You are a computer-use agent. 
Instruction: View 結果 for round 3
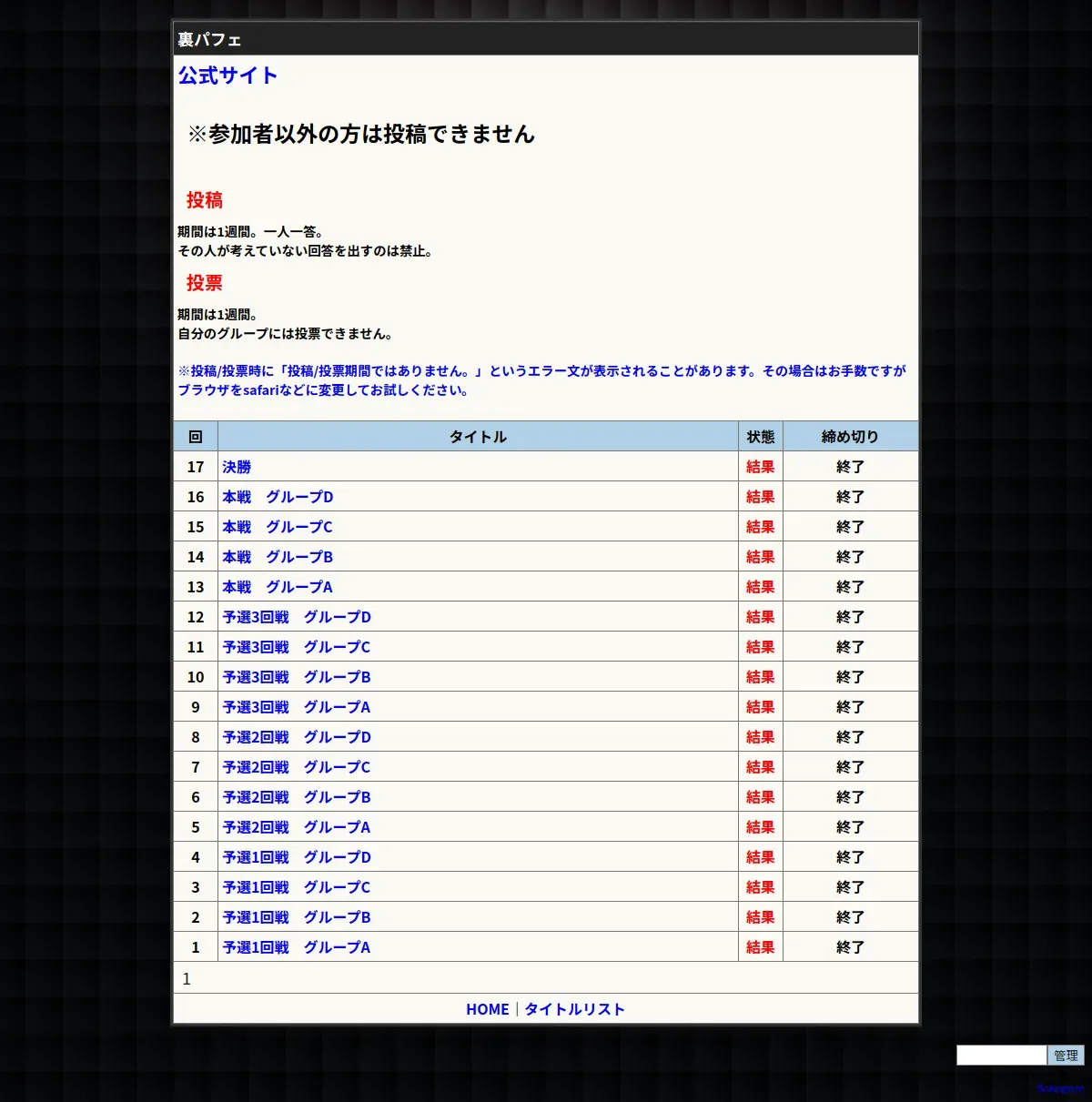761,887
